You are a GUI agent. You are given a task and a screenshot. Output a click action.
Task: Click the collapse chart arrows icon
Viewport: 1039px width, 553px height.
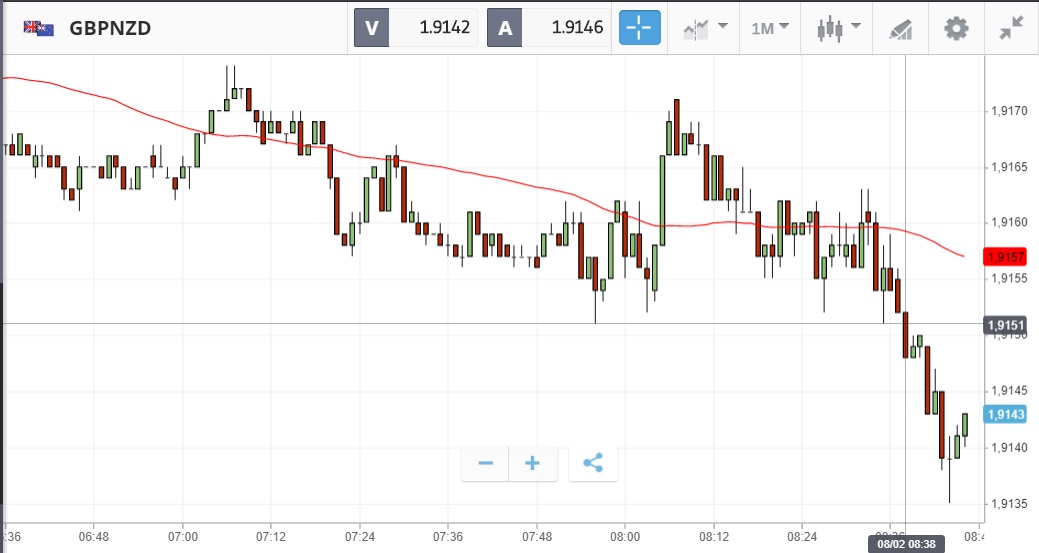pos(1012,28)
